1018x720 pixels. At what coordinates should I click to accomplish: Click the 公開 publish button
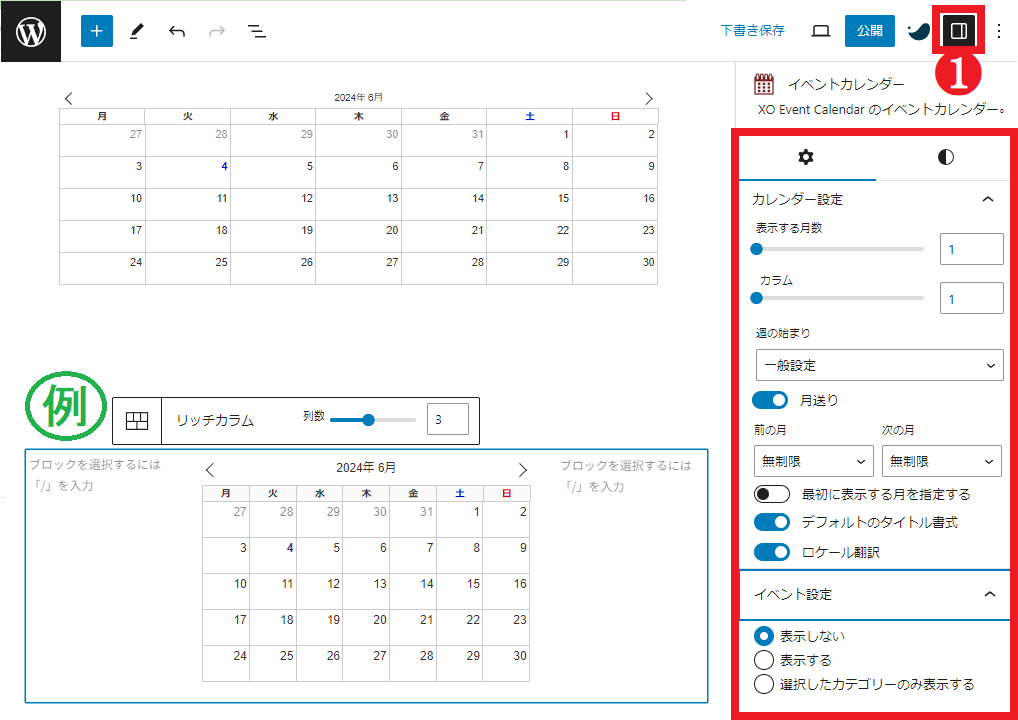click(869, 31)
